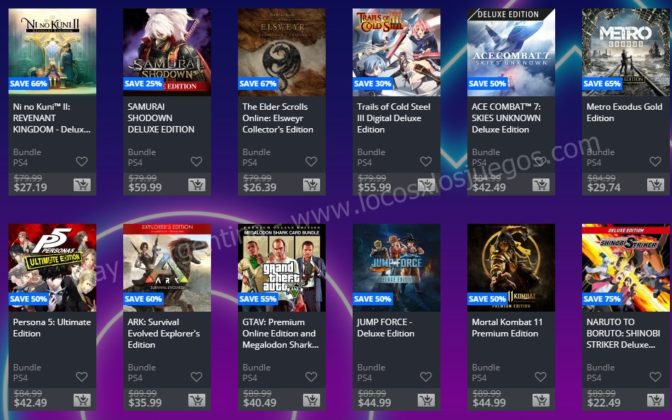672x420 pixels.
Task: Wishlist Ni no Kuni II heart toggle
Action: [82, 162]
